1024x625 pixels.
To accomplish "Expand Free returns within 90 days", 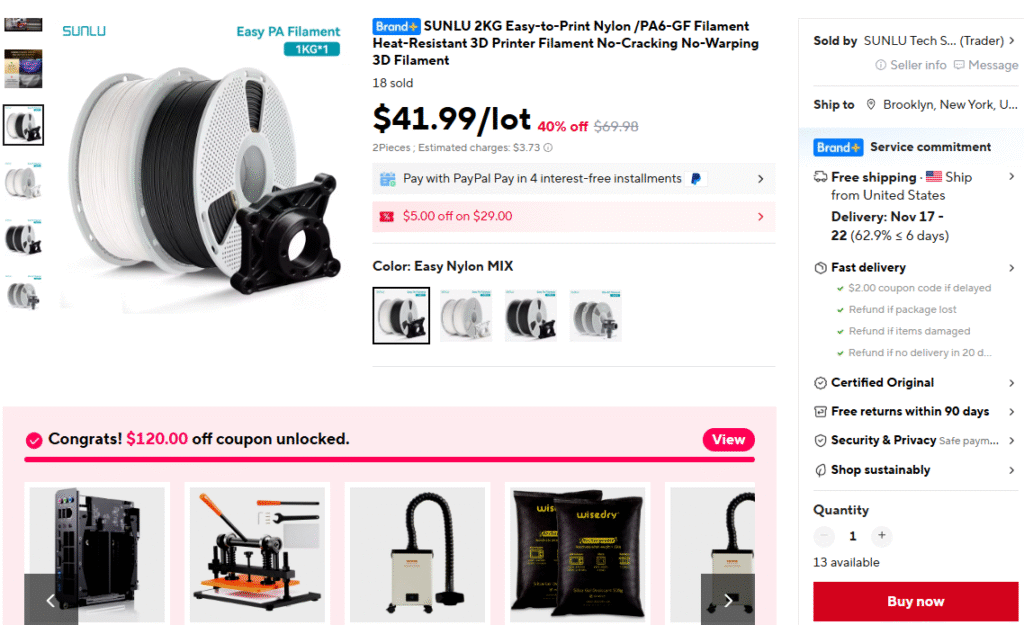I will 915,411.
